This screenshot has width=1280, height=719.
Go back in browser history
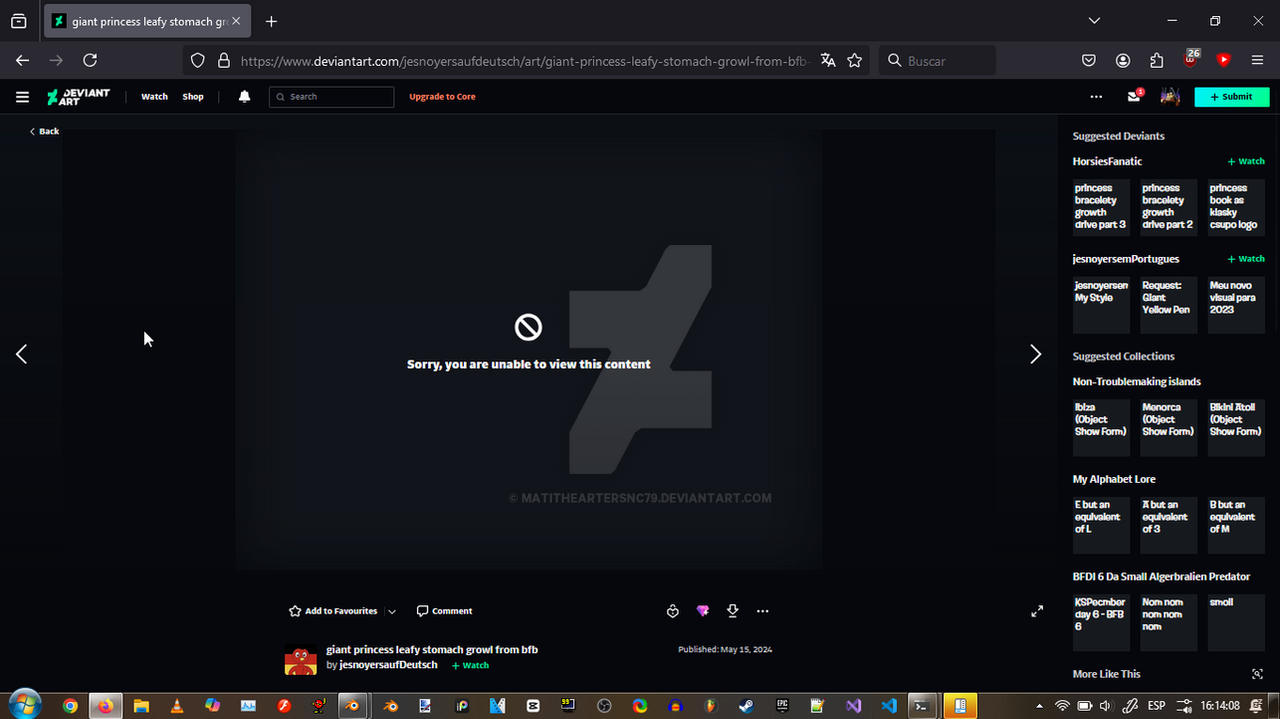click(x=22, y=60)
